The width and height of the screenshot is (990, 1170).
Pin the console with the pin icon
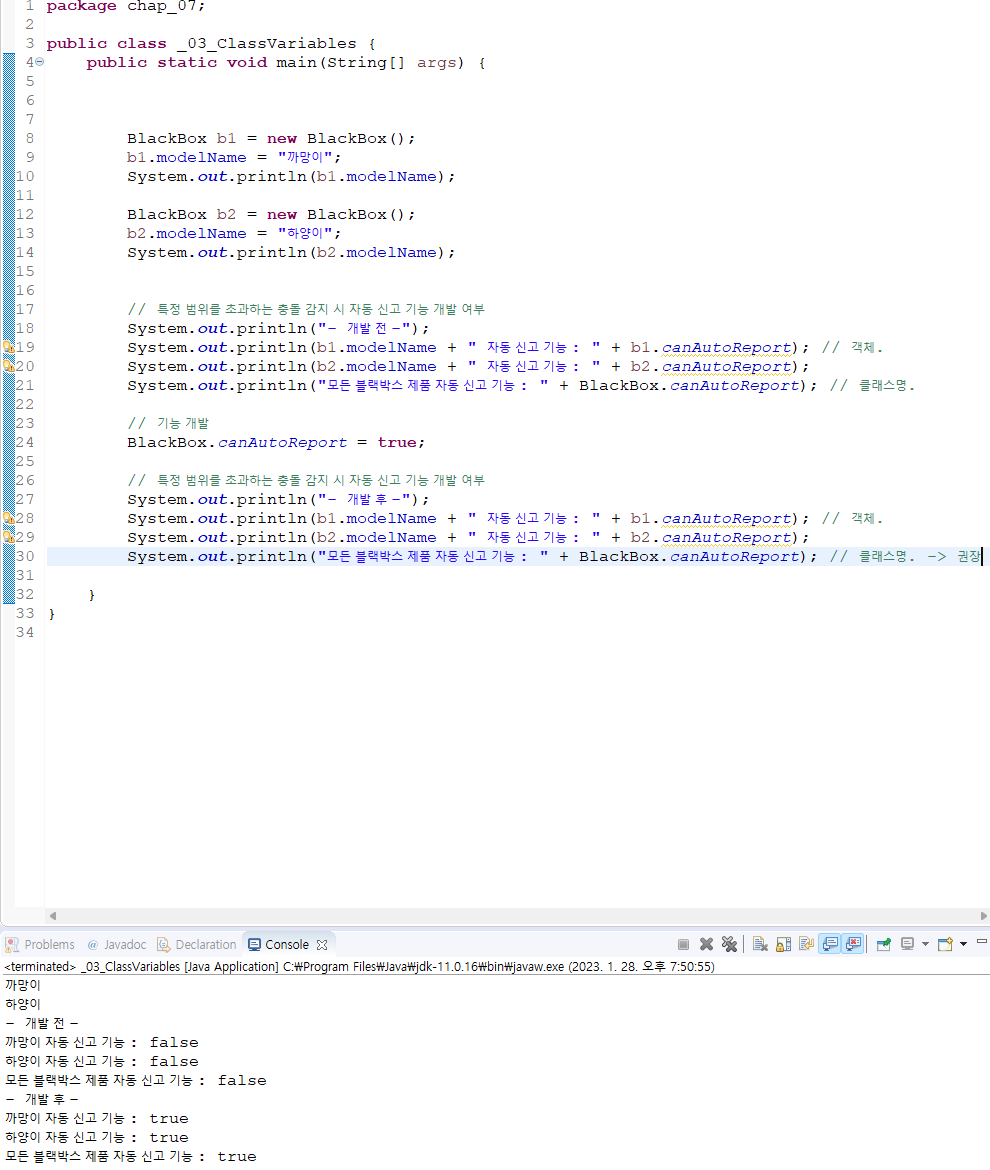(x=883, y=945)
